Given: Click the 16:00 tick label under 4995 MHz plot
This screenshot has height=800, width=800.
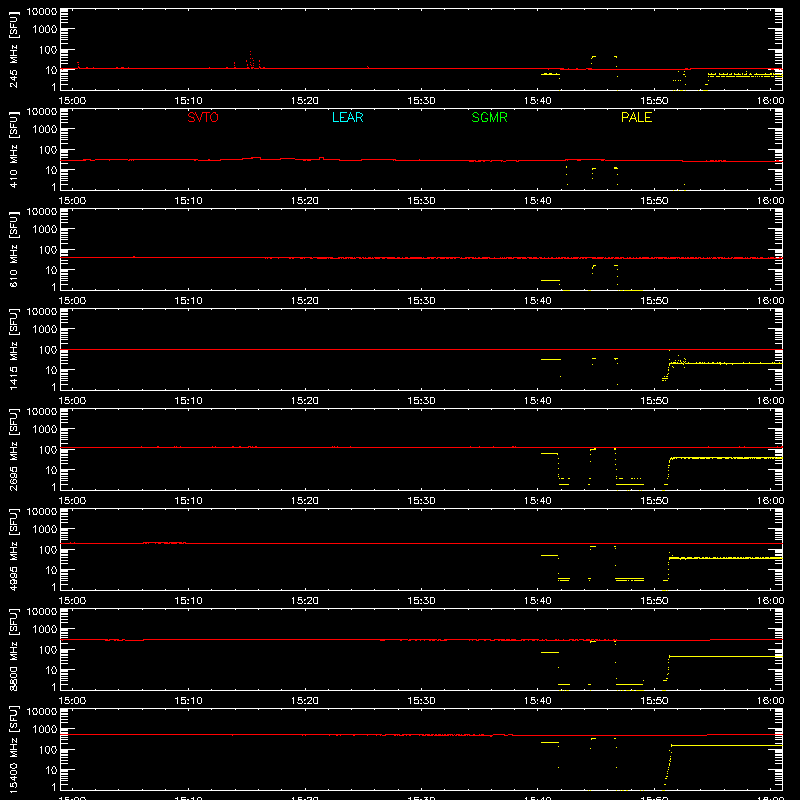Looking at the screenshot, I should tap(770, 601).
